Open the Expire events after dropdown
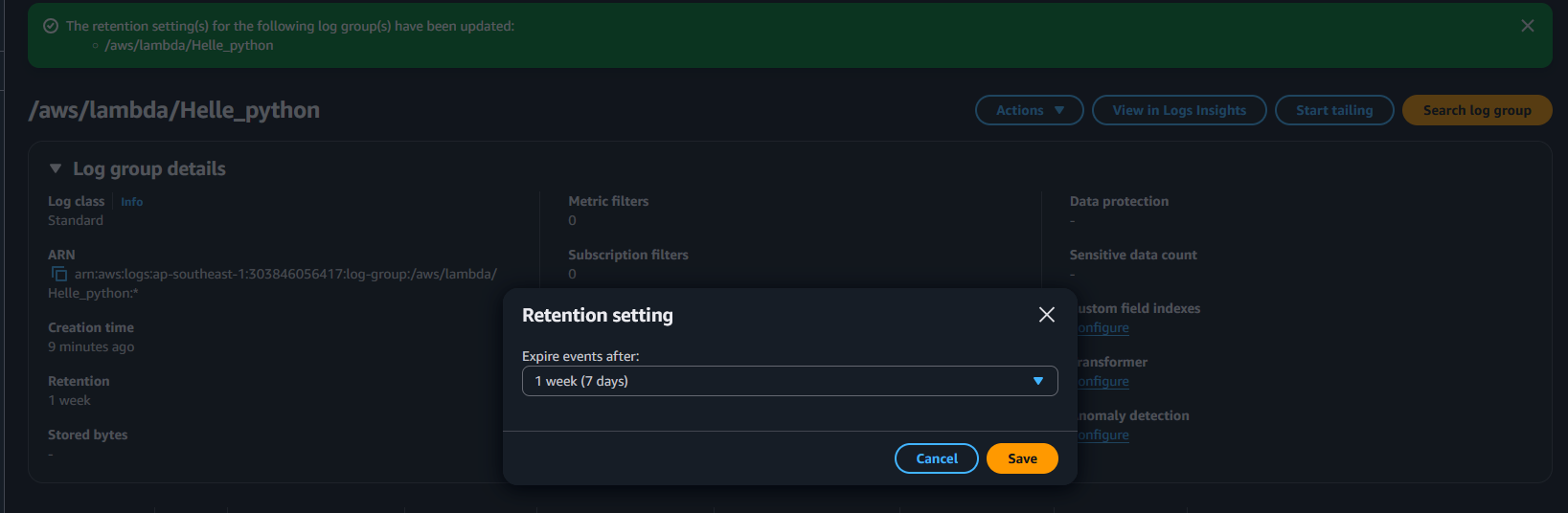The width and height of the screenshot is (1568, 513). click(789, 381)
